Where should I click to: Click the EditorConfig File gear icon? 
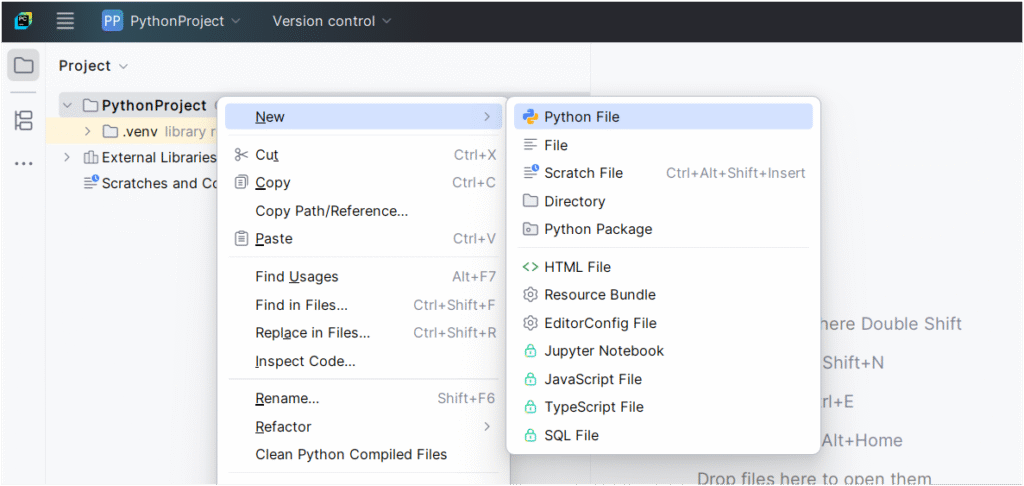(530, 323)
